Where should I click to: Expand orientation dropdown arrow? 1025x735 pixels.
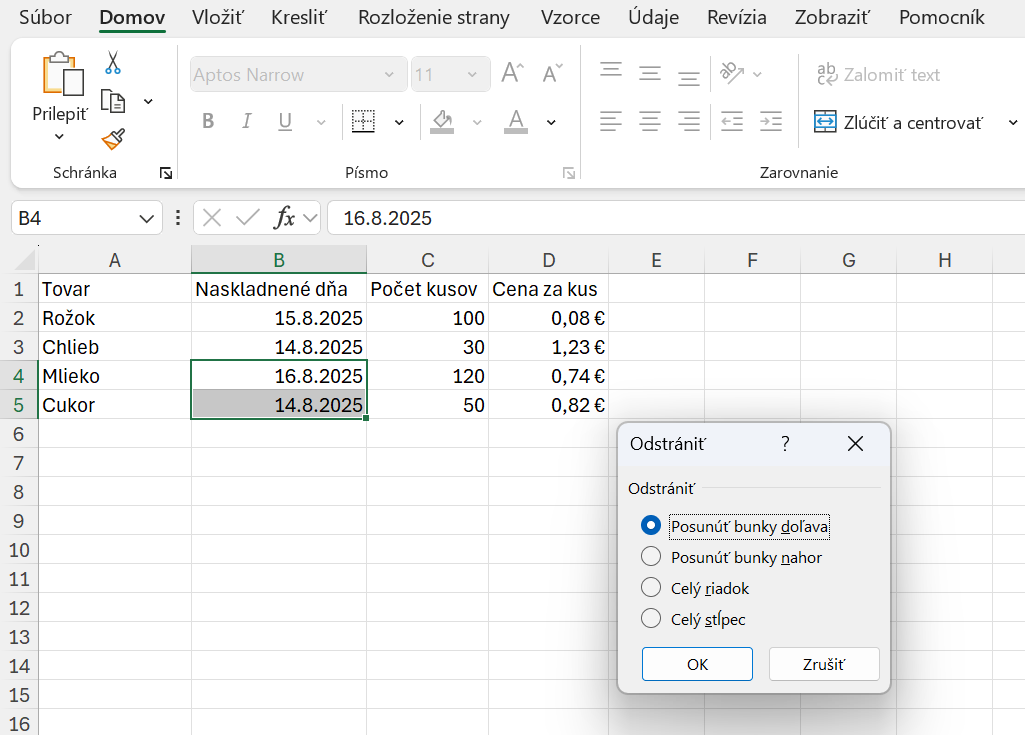point(758,75)
